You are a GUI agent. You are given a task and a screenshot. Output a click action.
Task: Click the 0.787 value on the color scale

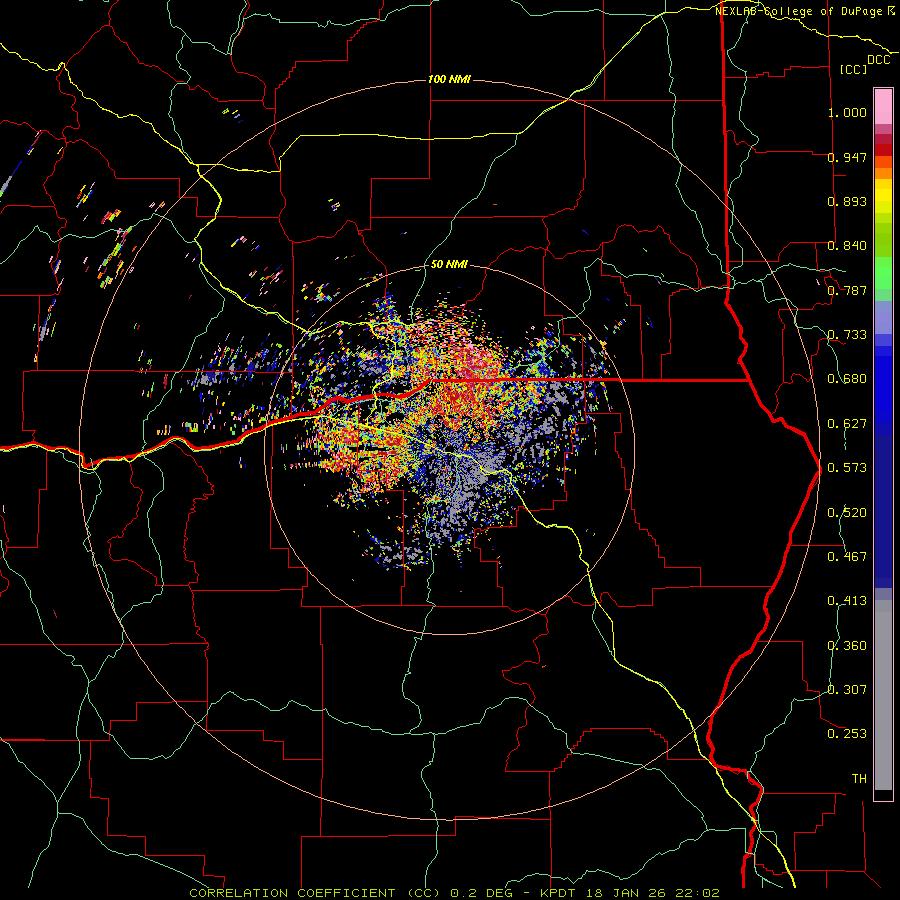pos(847,290)
